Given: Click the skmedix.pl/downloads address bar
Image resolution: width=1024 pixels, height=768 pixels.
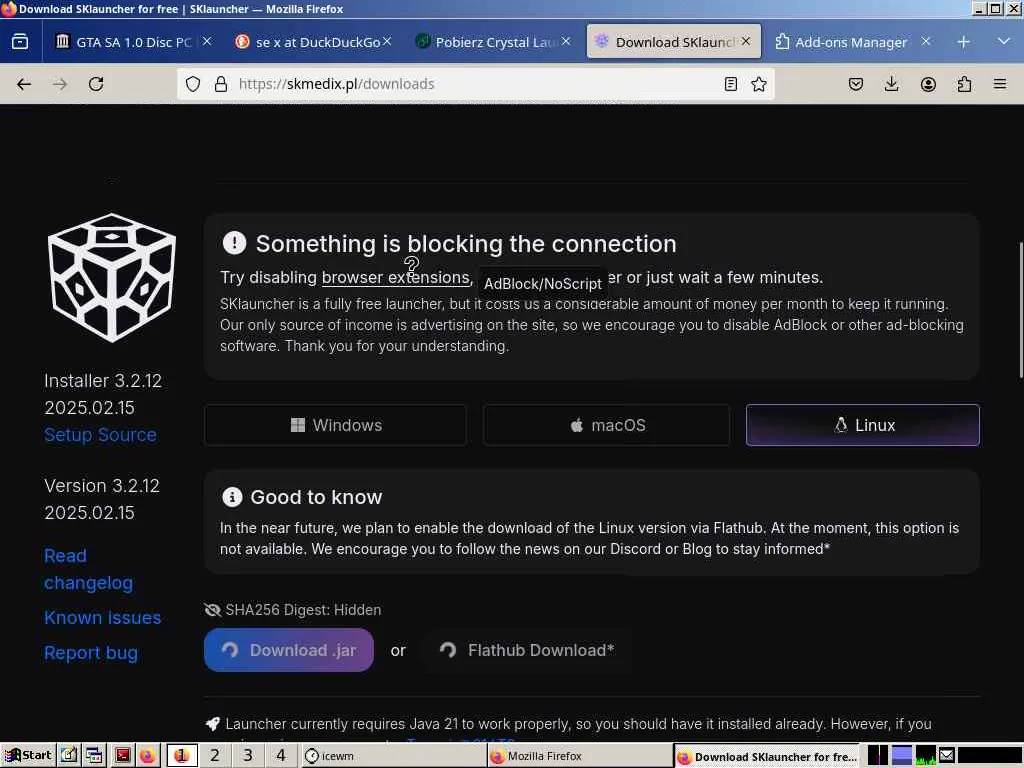Looking at the screenshot, I should coord(475,84).
